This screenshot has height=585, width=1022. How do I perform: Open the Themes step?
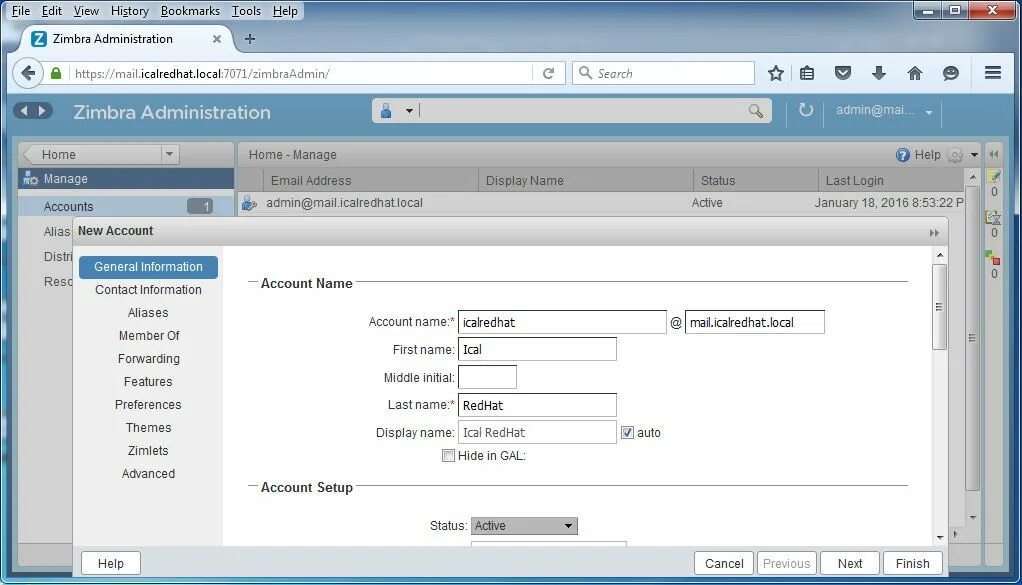pyautogui.click(x=149, y=427)
